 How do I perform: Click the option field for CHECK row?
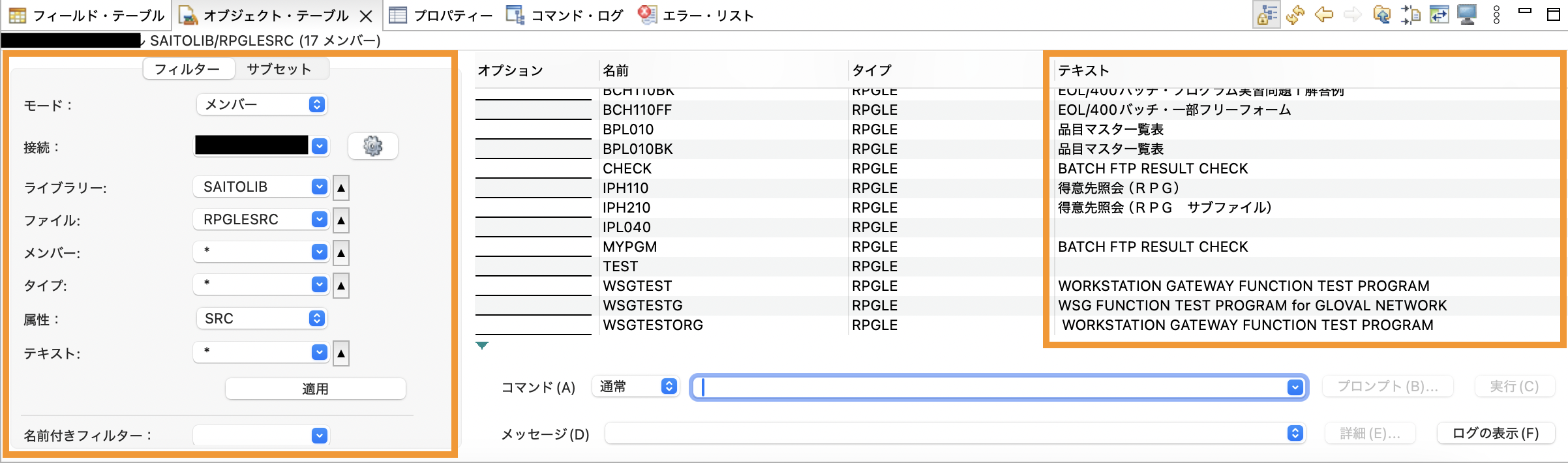(x=534, y=169)
